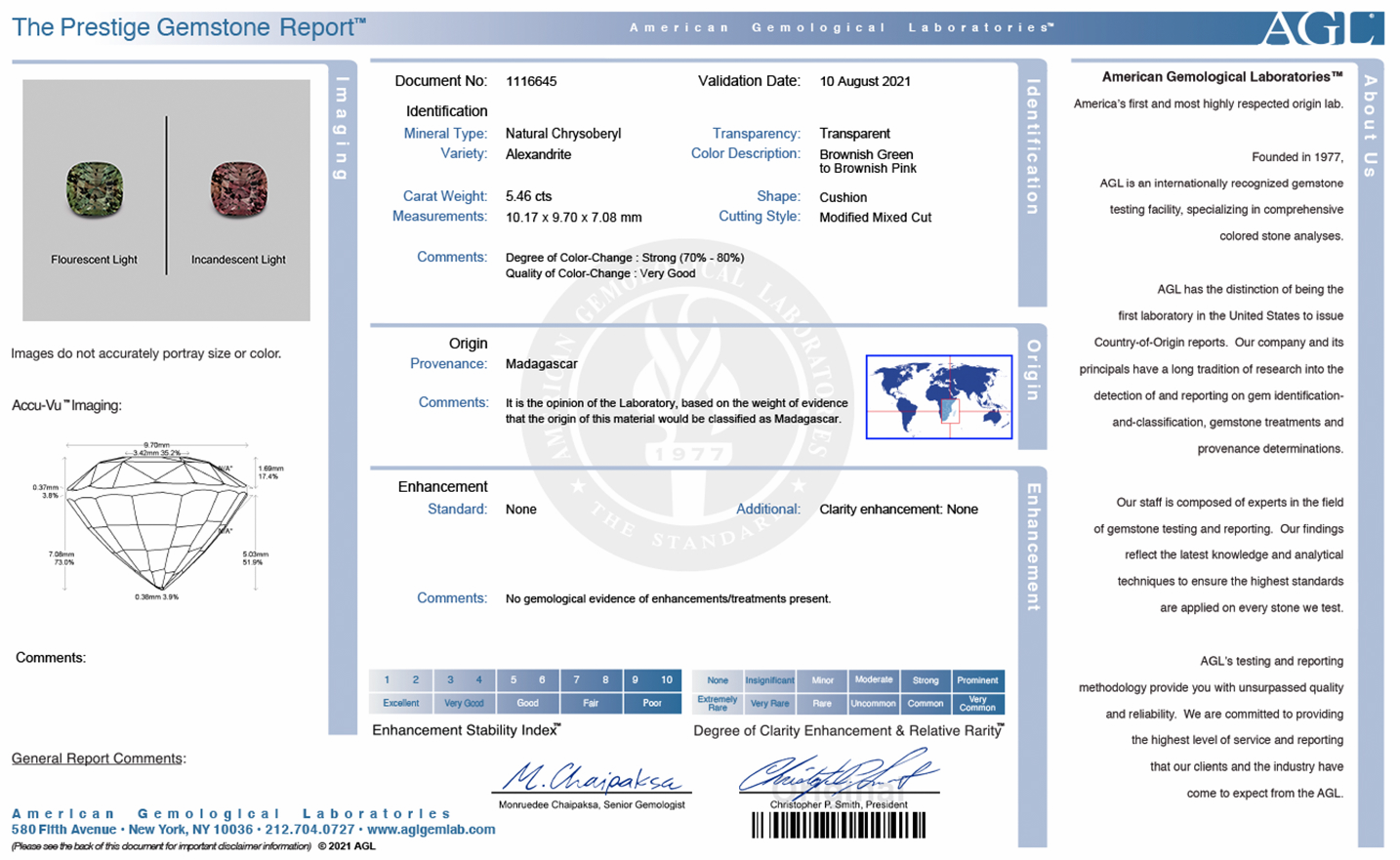Select the pink gemstone photo under incandescent light
Viewport: 1400px width, 860px height.
[238, 189]
